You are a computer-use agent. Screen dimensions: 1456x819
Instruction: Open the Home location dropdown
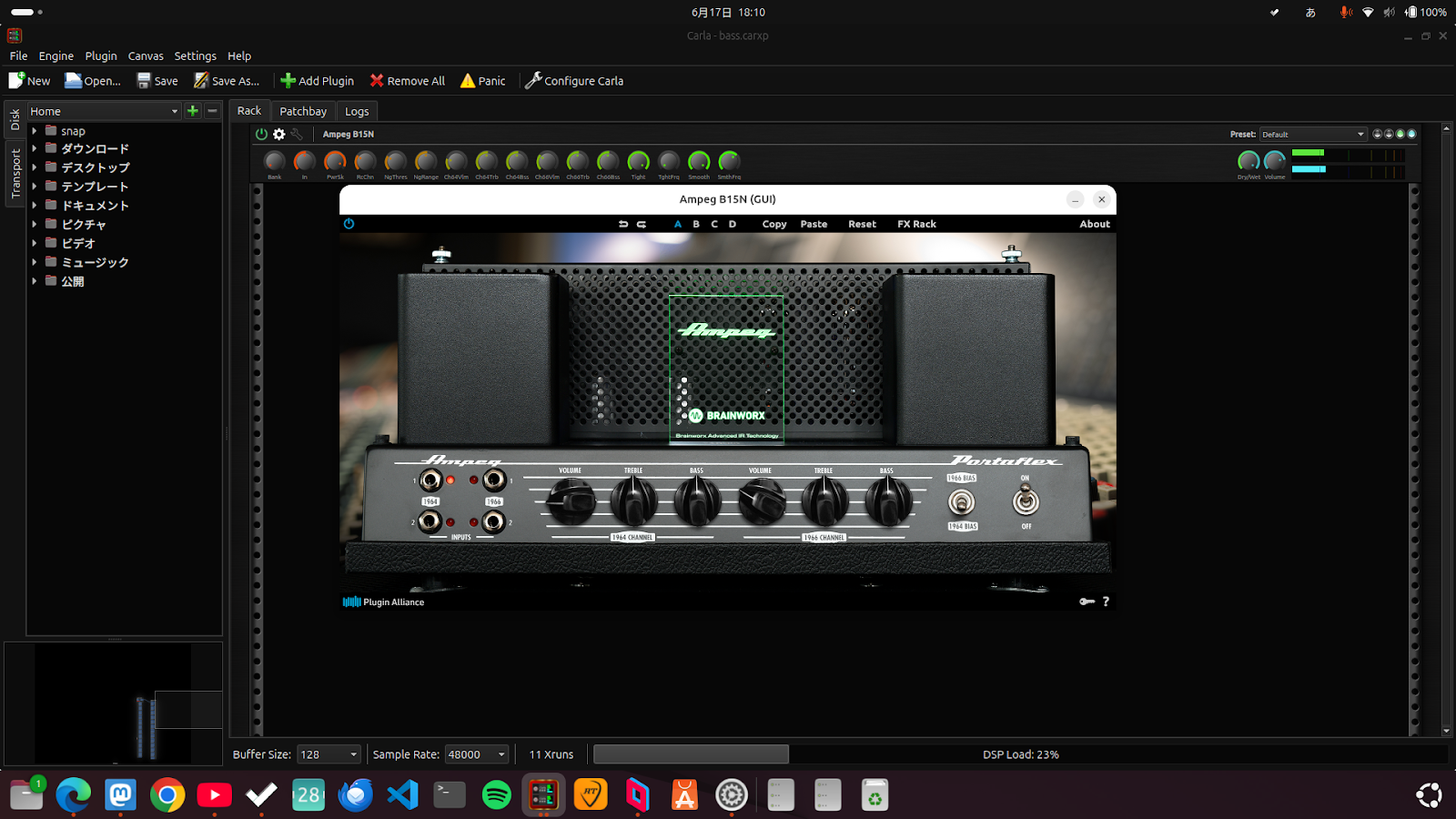(x=104, y=111)
